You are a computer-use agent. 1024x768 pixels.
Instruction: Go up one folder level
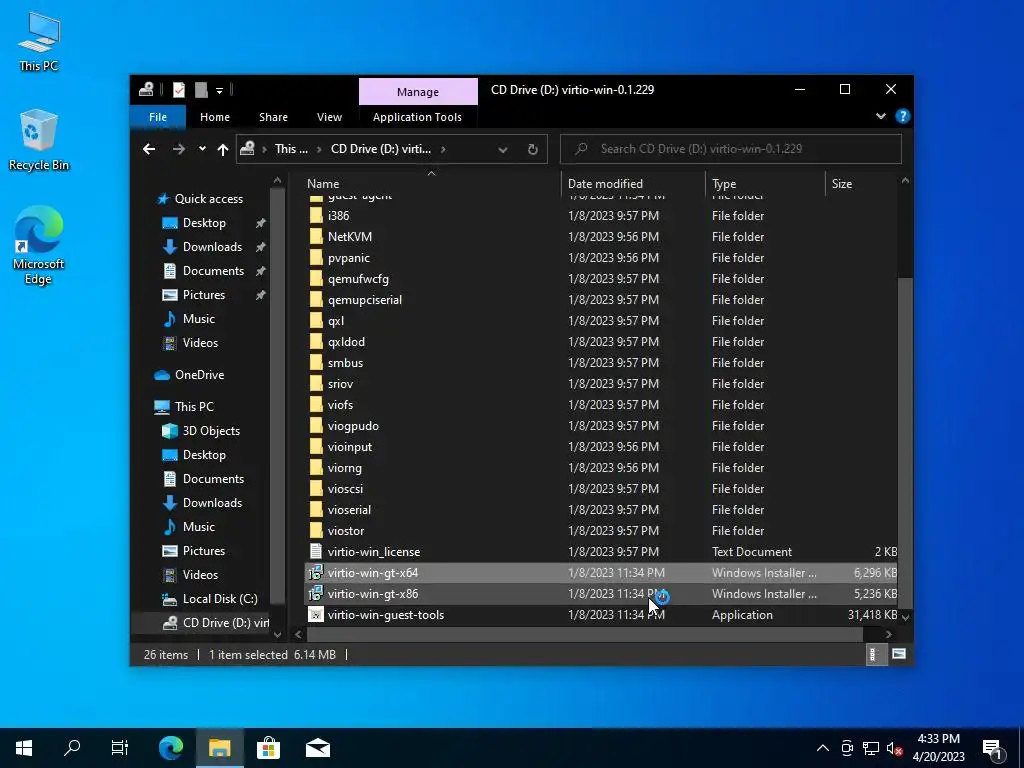coord(223,150)
